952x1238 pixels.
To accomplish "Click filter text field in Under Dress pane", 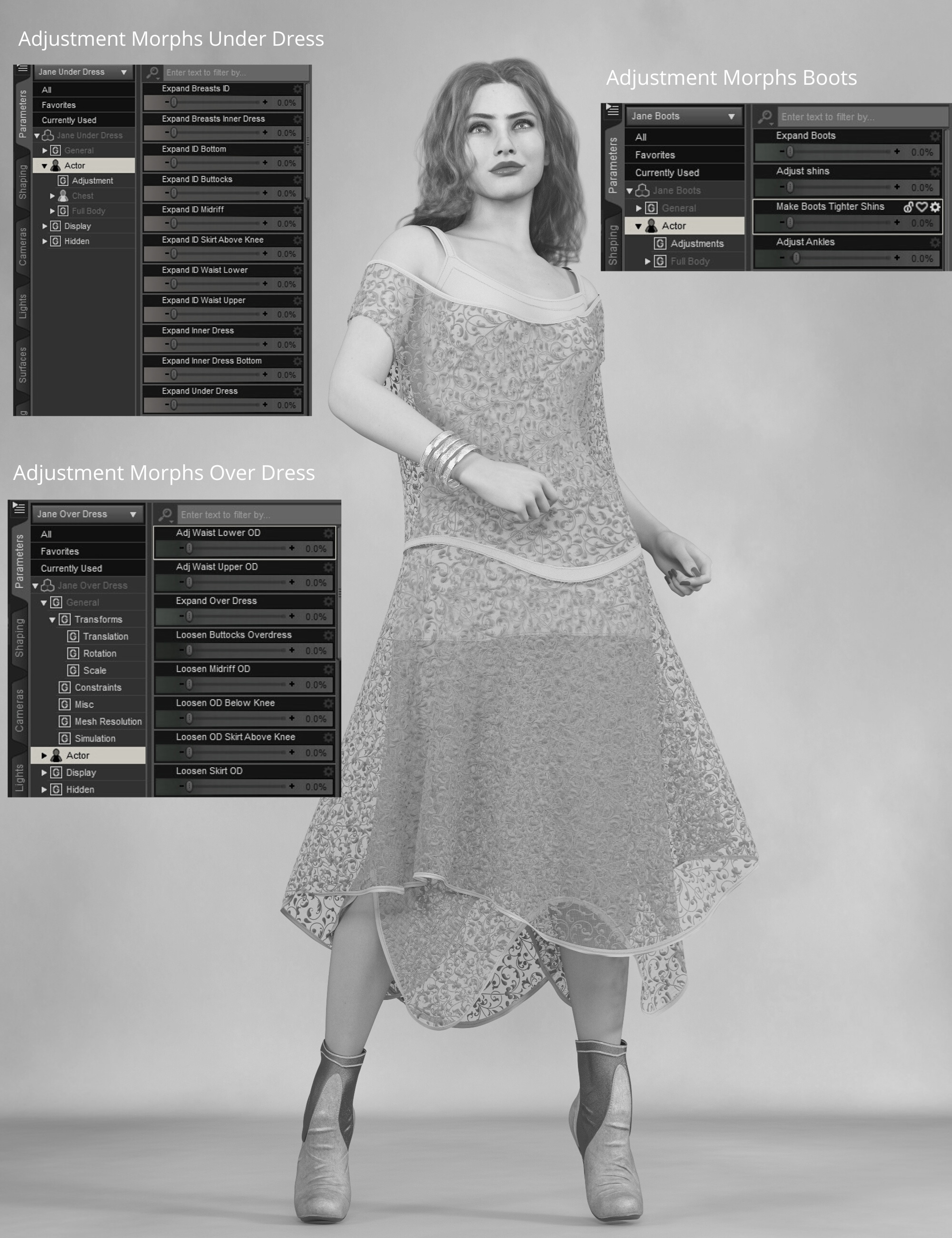I will [235, 72].
